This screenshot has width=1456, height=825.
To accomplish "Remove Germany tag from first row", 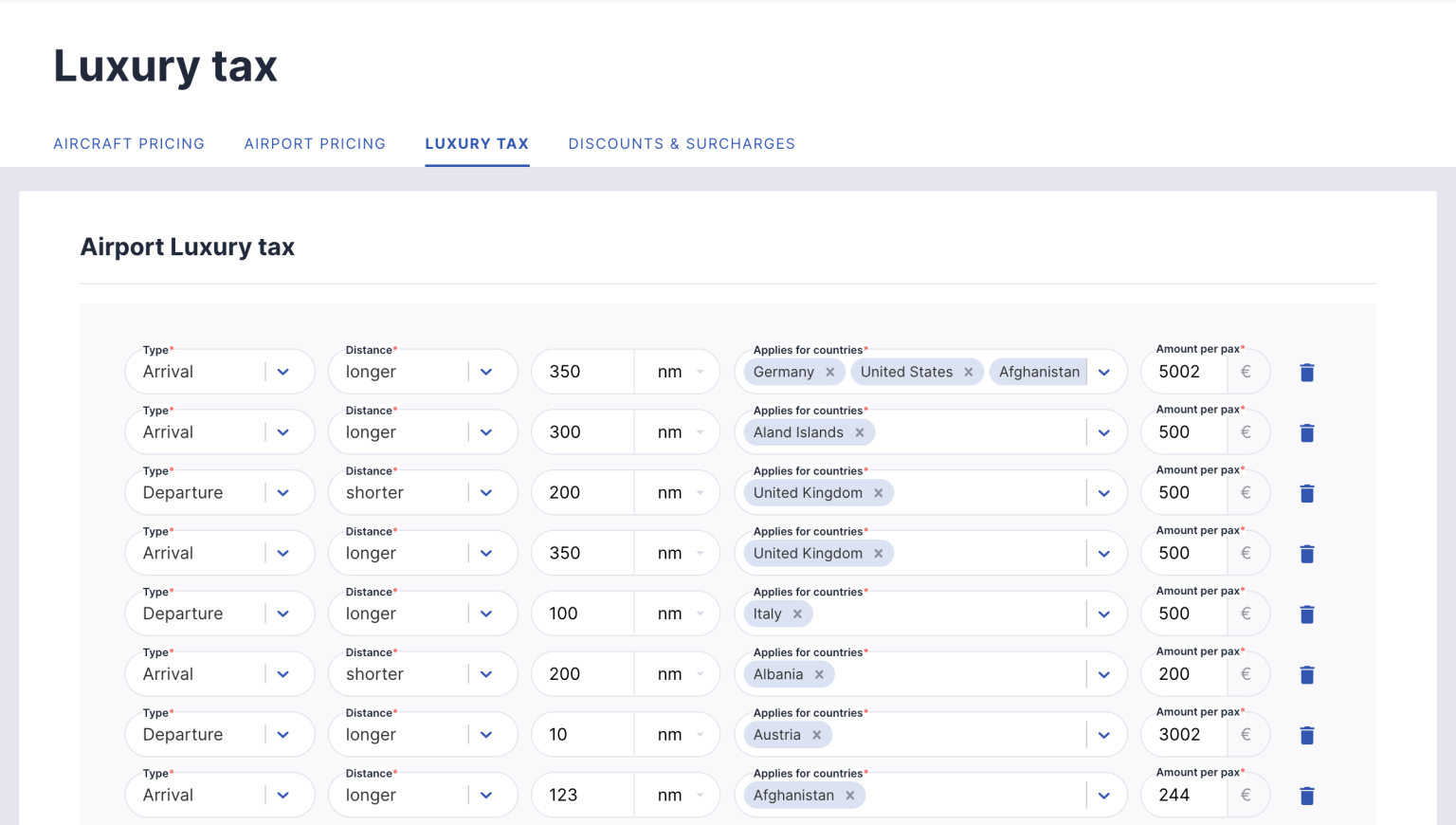I will tap(829, 373).
